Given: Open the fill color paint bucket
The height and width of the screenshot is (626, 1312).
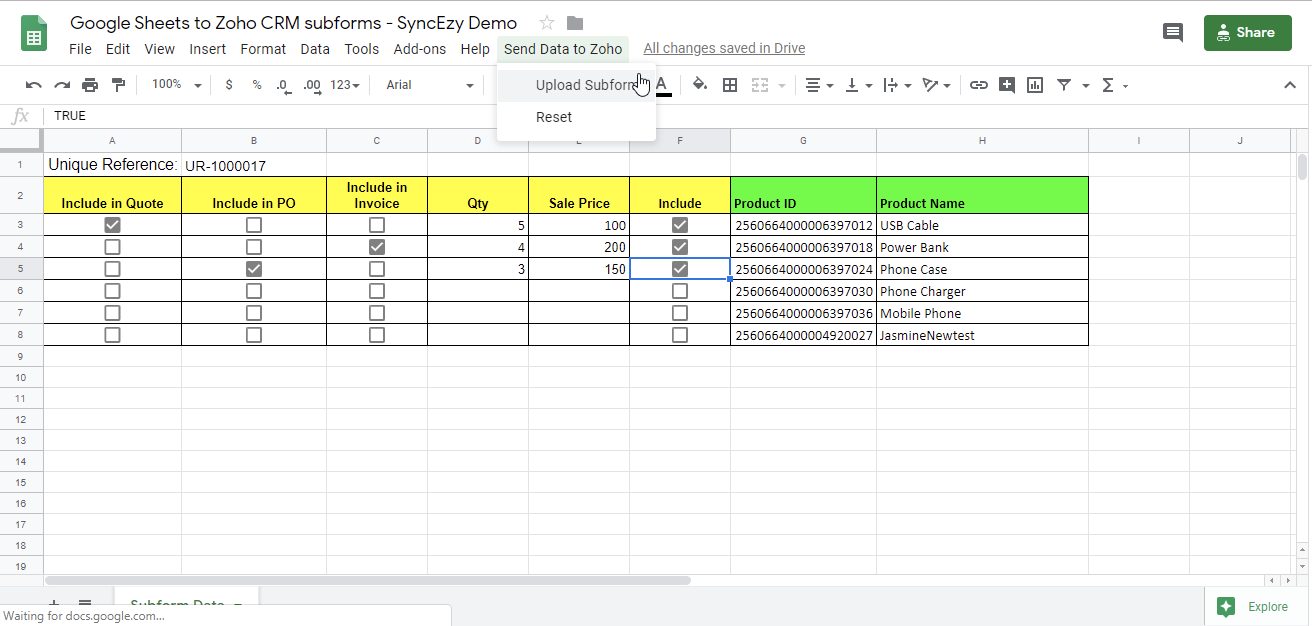Looking at the screenshot, I should point(700,85).
